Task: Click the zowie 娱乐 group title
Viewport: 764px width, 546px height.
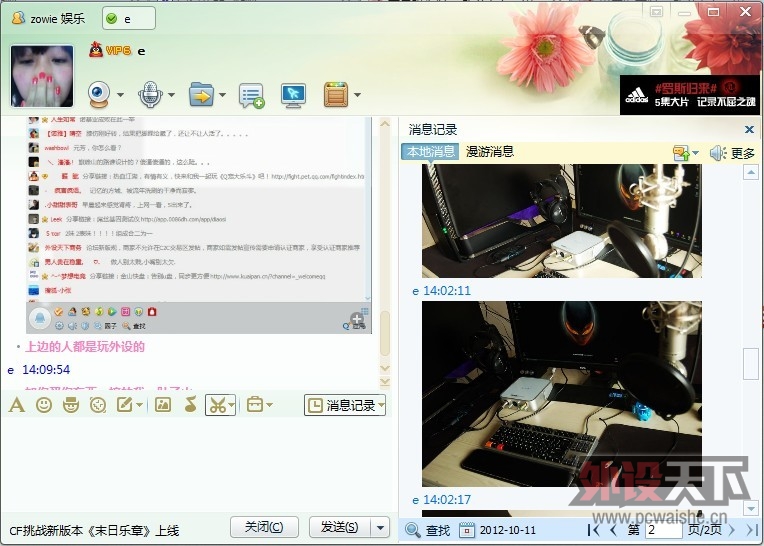Action: tap(57, 19)
